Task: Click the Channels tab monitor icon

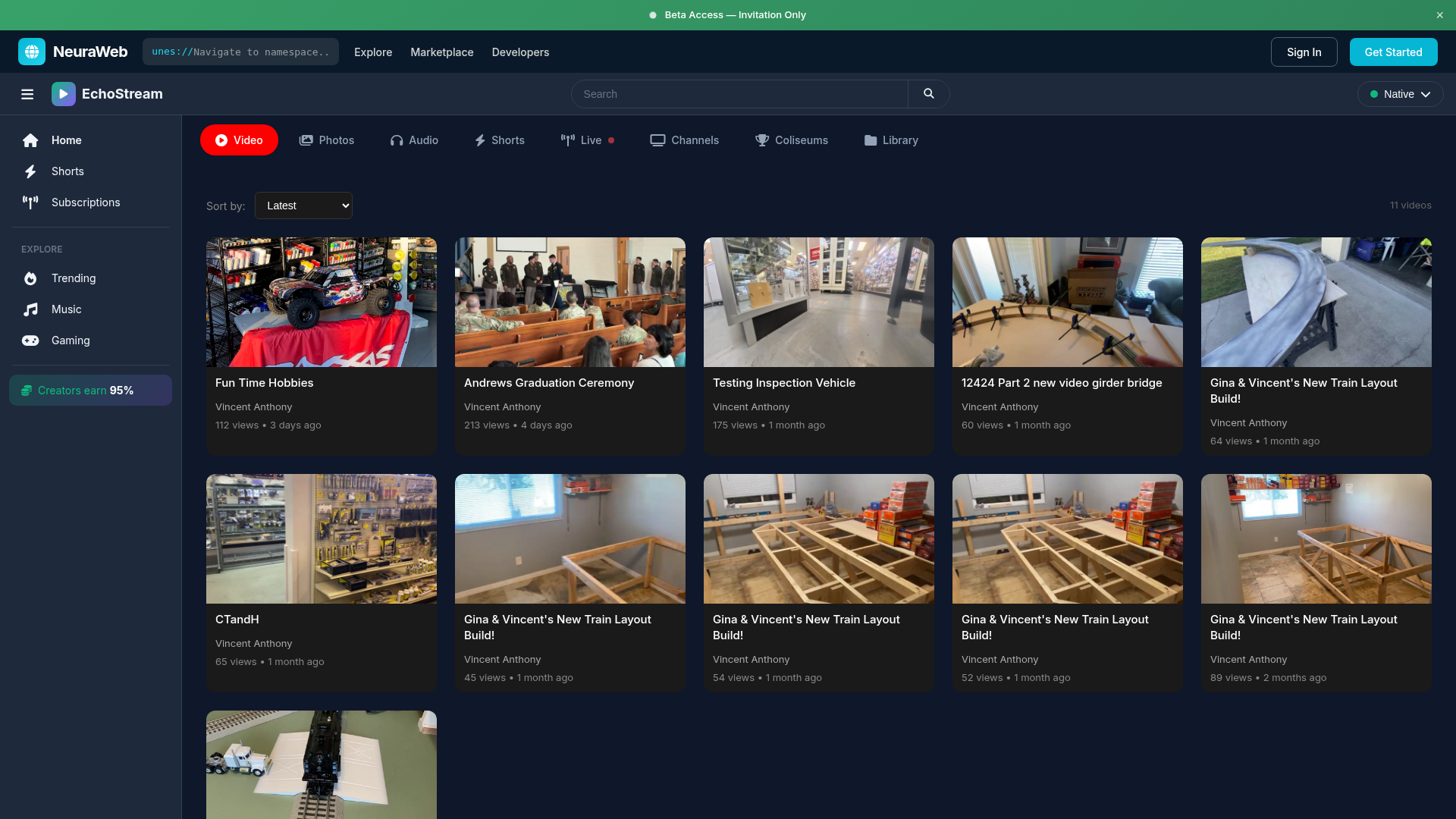Action: (x=657, y=140)
